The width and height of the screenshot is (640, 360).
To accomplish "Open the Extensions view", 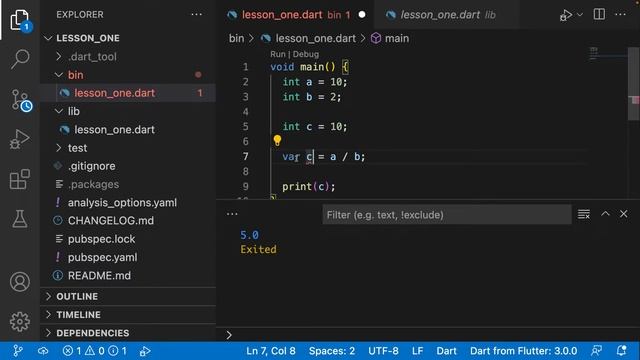I will point(20,179).
